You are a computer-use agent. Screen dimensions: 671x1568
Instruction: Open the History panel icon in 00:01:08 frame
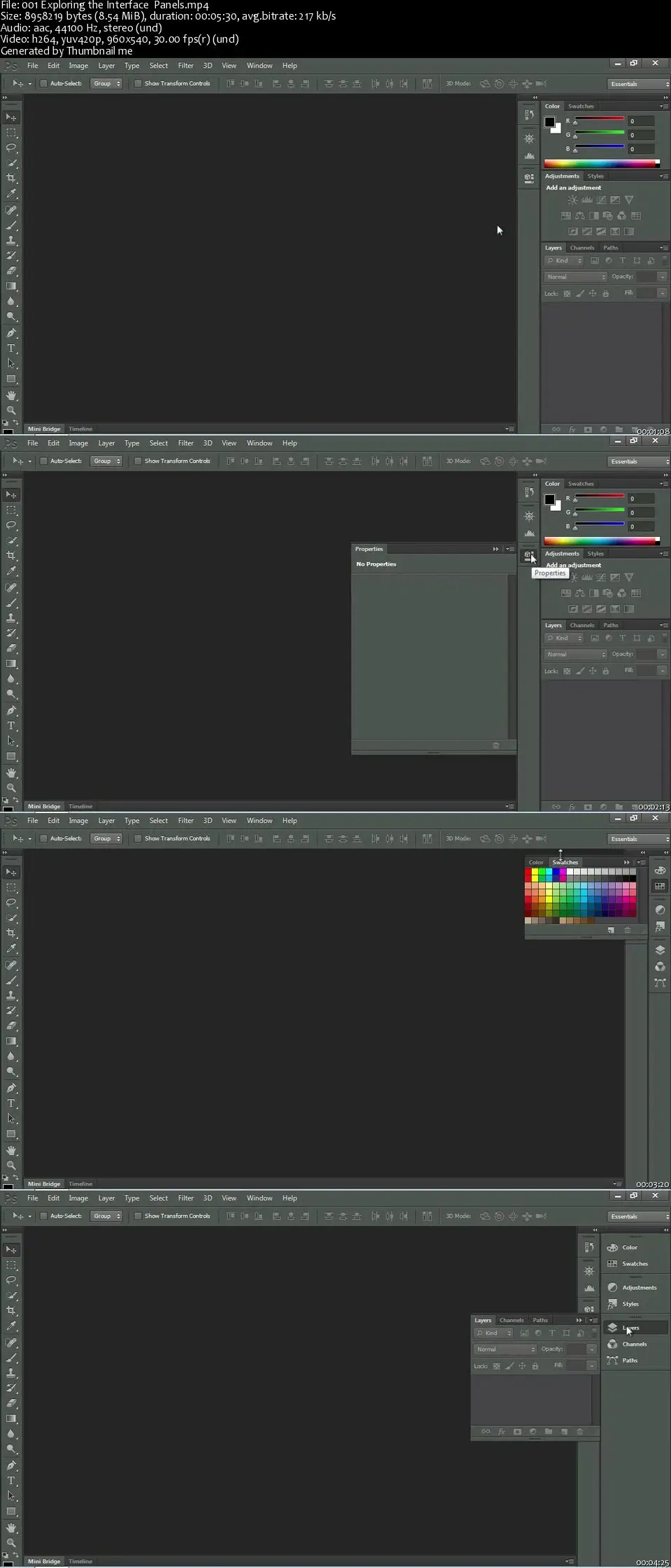(529, 115)
